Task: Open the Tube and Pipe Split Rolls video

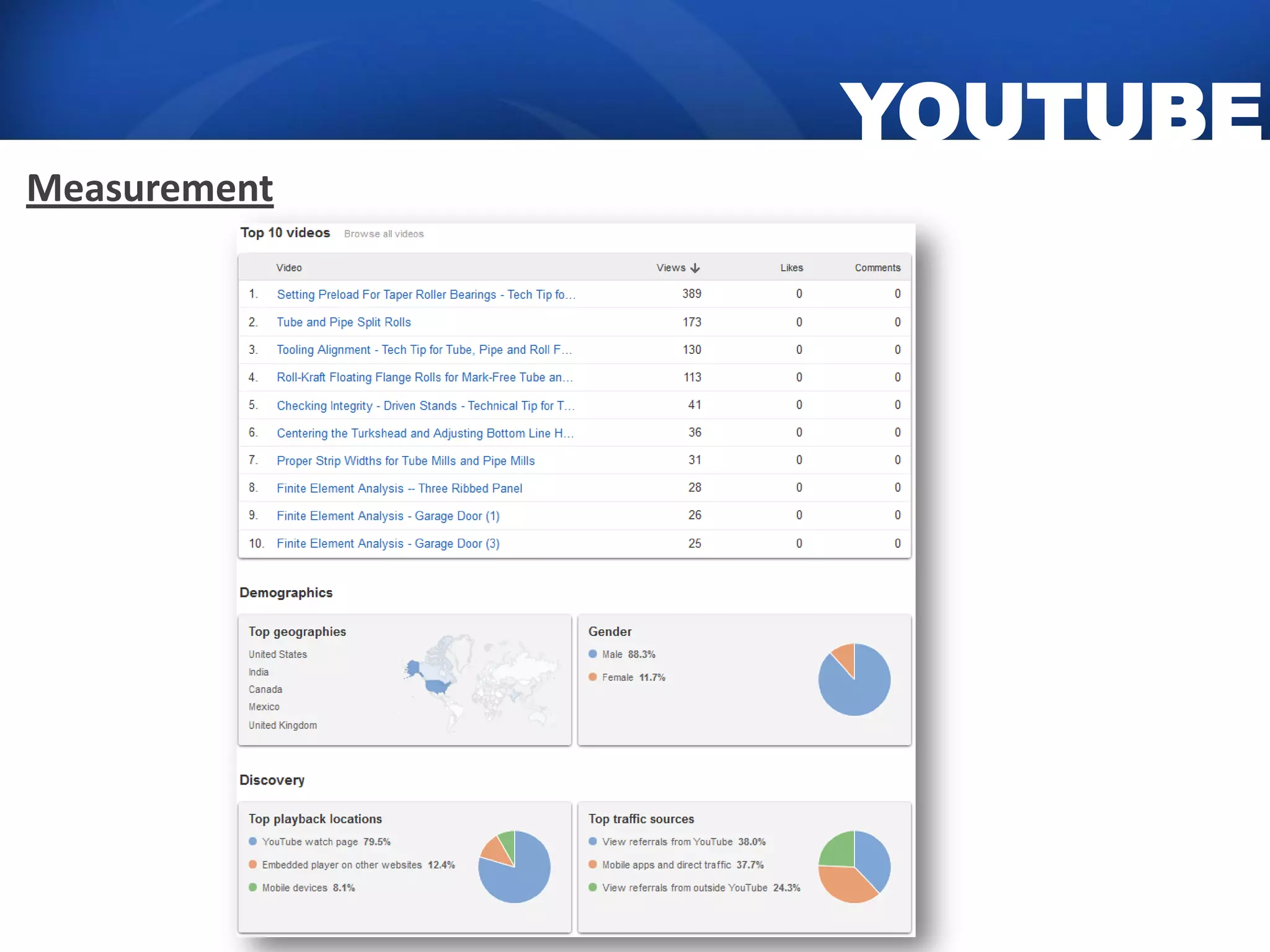Action: [344, 322]
